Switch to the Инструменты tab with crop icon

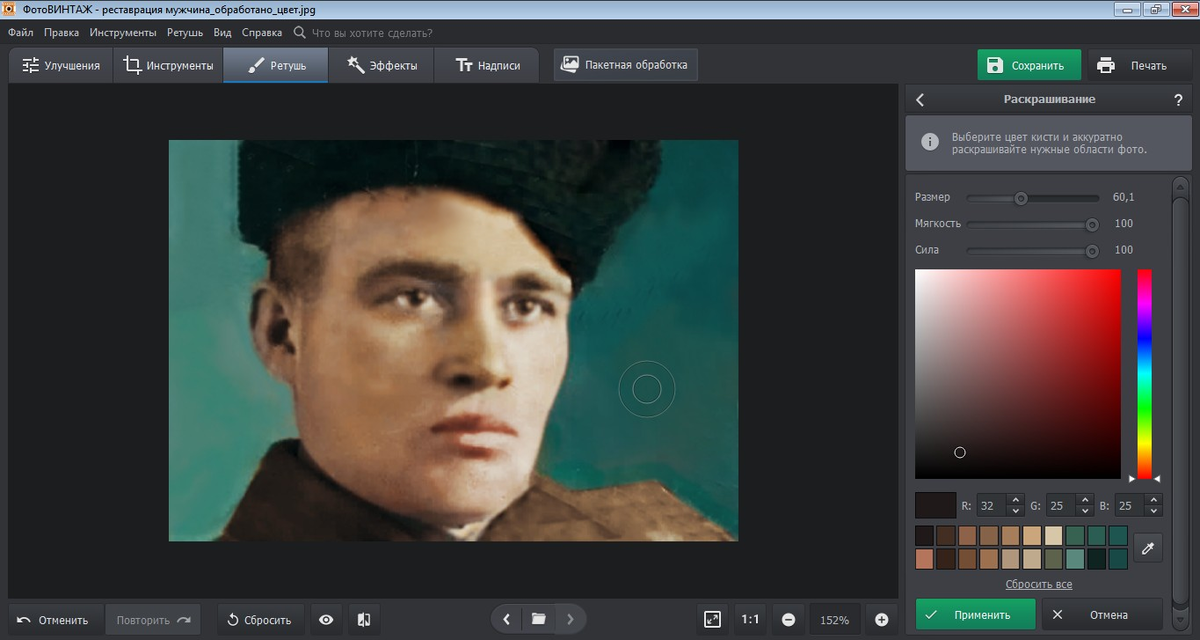[168, 65]
